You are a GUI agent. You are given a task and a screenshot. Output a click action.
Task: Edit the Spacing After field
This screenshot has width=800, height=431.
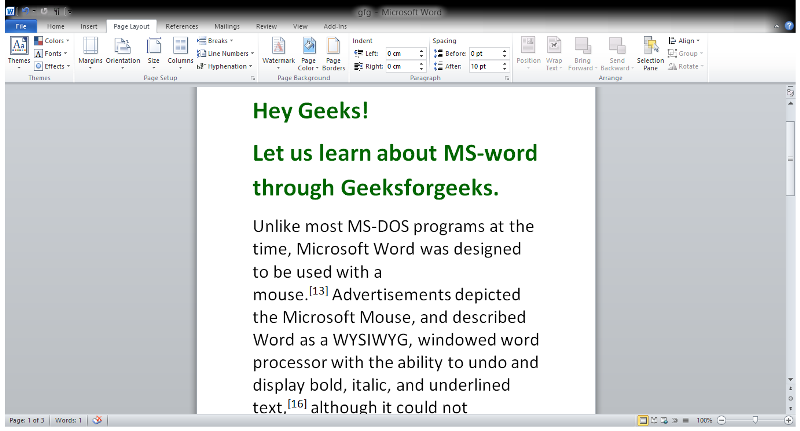pyautogui.click(x=485, y=66)
